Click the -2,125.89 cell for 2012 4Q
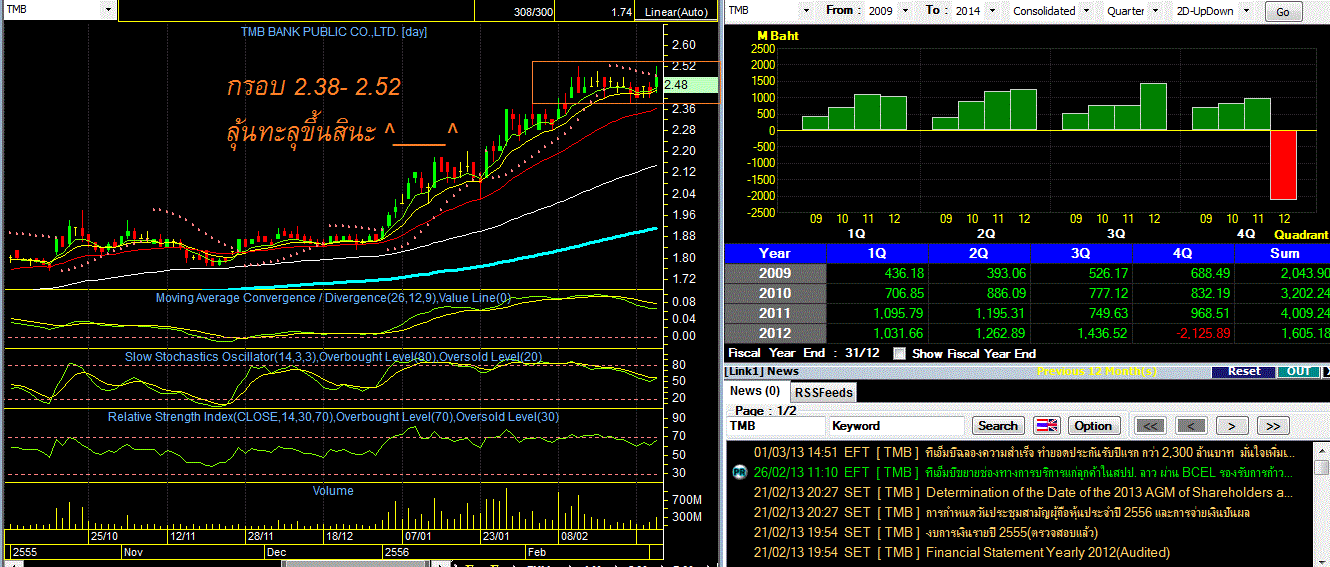 [x=1183, y=333]
